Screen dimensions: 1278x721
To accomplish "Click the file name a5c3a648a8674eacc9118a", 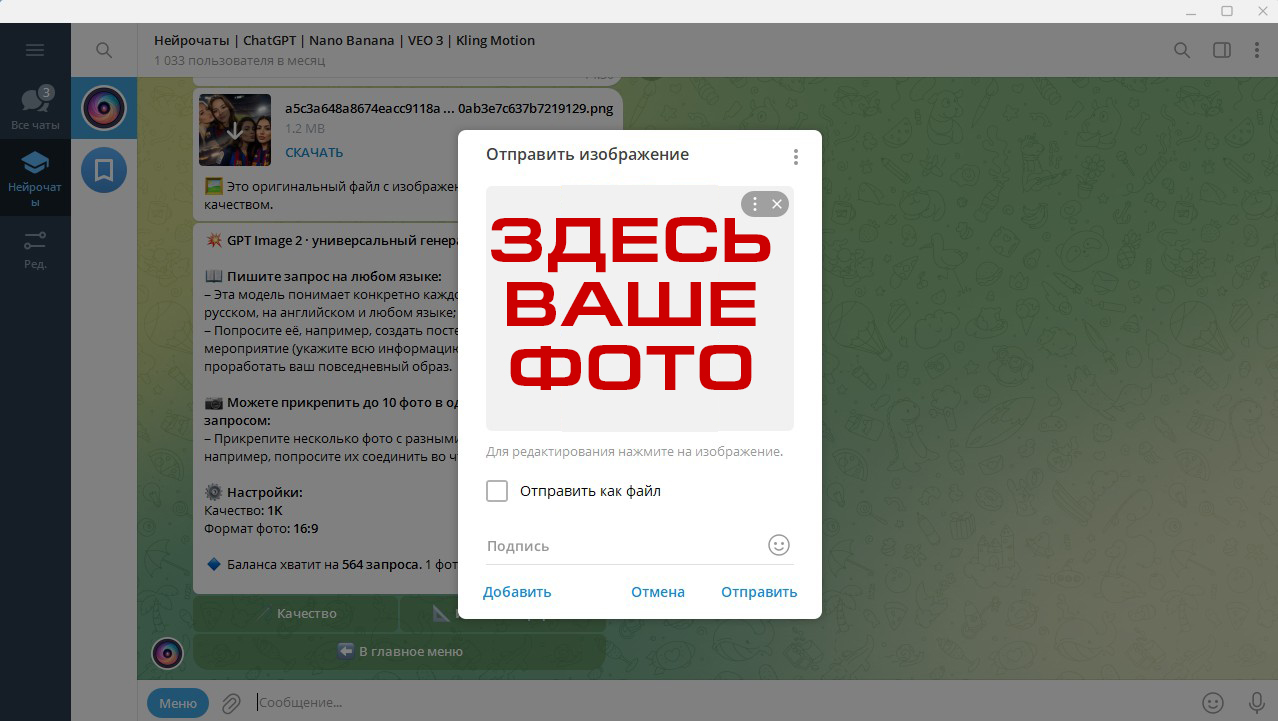I will click(x=449, y=109).
